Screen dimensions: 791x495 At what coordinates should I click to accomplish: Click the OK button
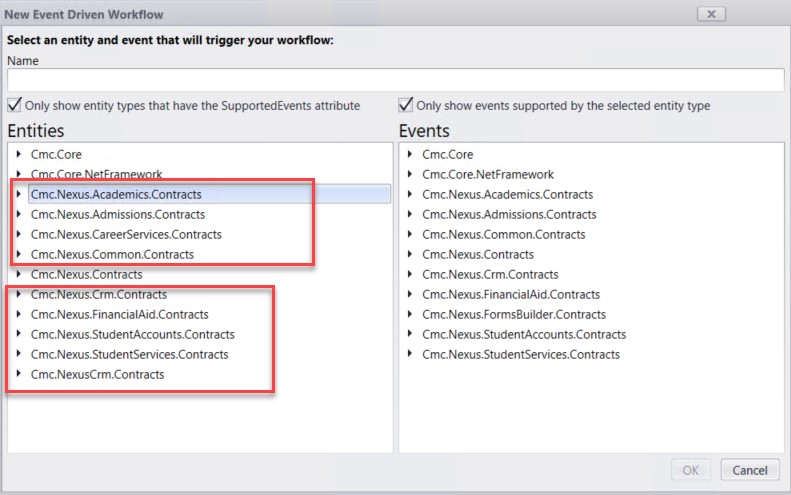click(x=690, y=470)
